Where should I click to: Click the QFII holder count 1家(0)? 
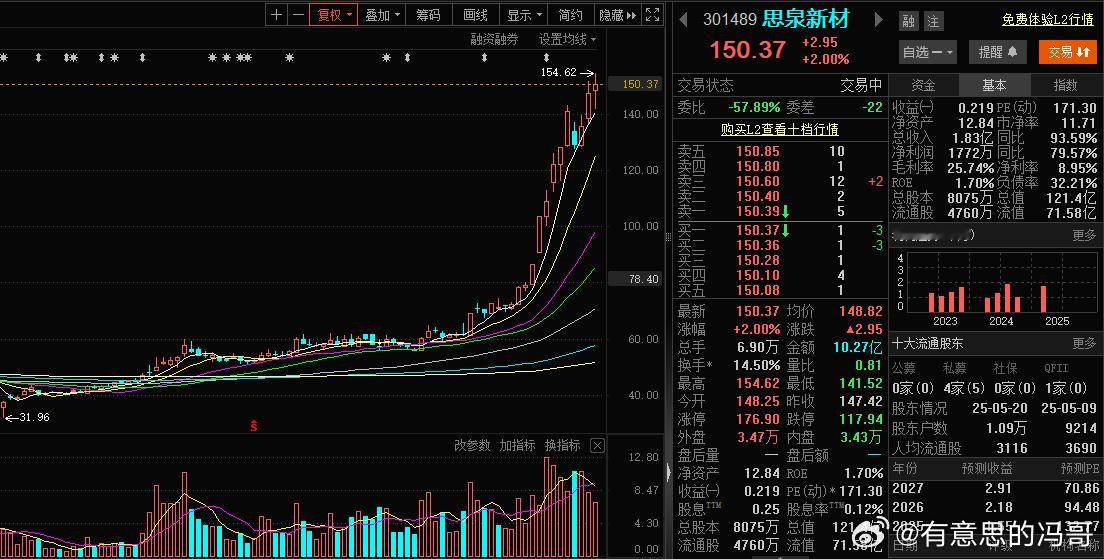click(x=1066, y=388)
